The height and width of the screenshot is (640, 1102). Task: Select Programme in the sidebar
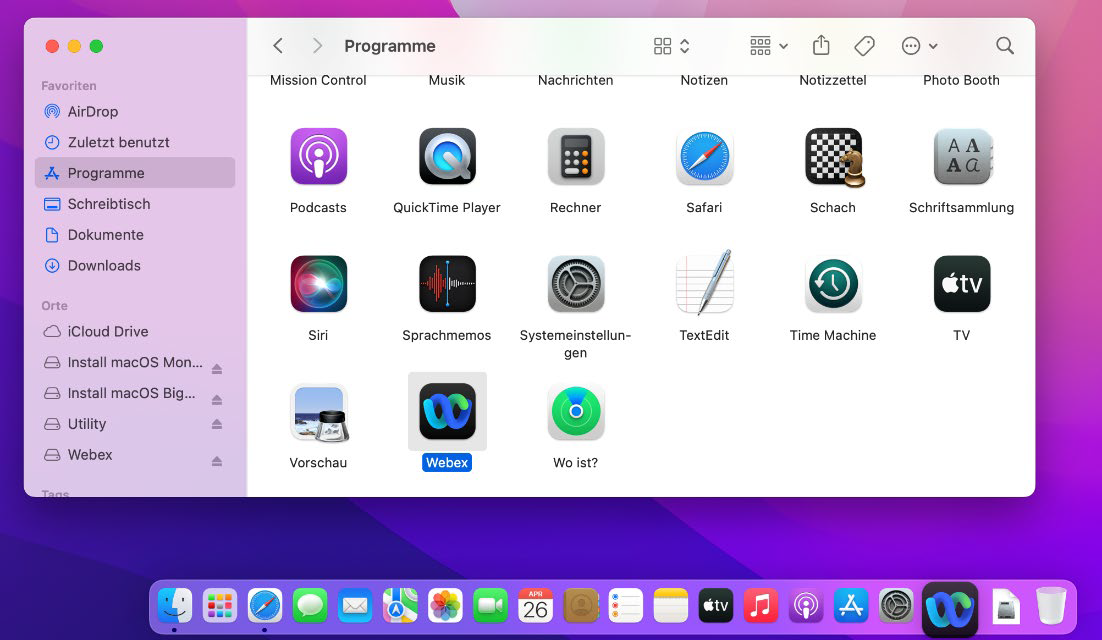[135, 173]
